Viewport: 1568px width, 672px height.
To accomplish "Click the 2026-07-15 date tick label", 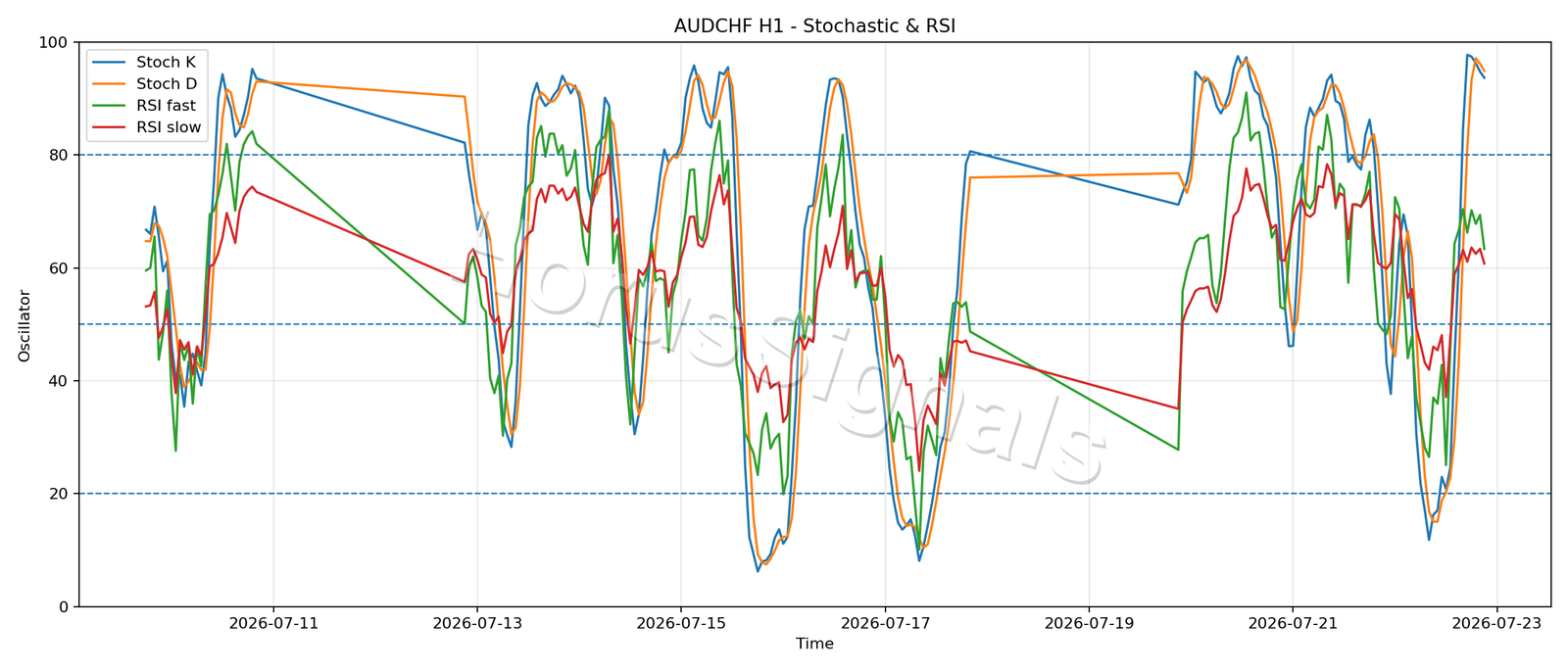I will [x=681, y=622].
